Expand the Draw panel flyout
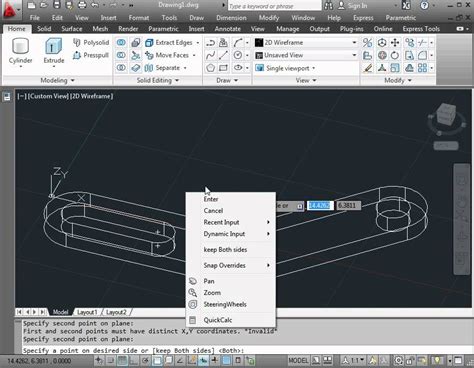 tap(227, 80)
